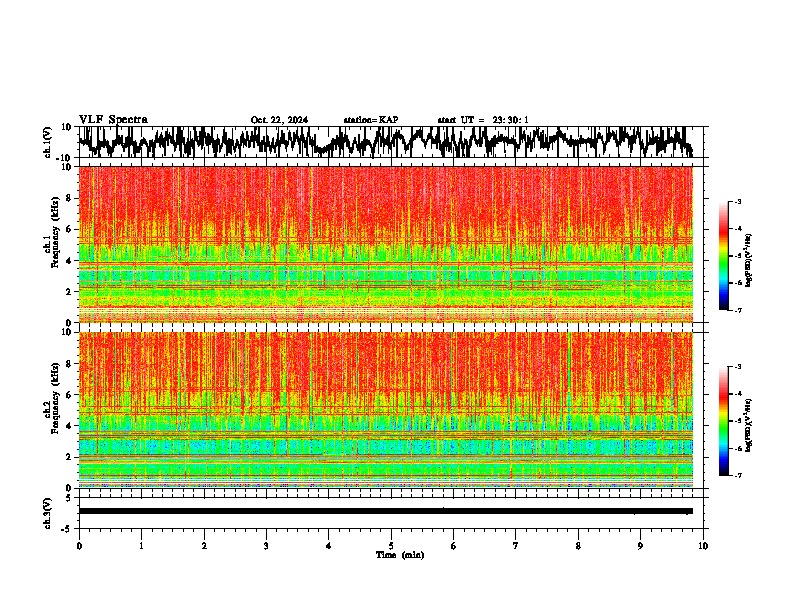The image size is (792, 612).
Task: Click the time-axis end label "10"
Action: pos(703,546)
